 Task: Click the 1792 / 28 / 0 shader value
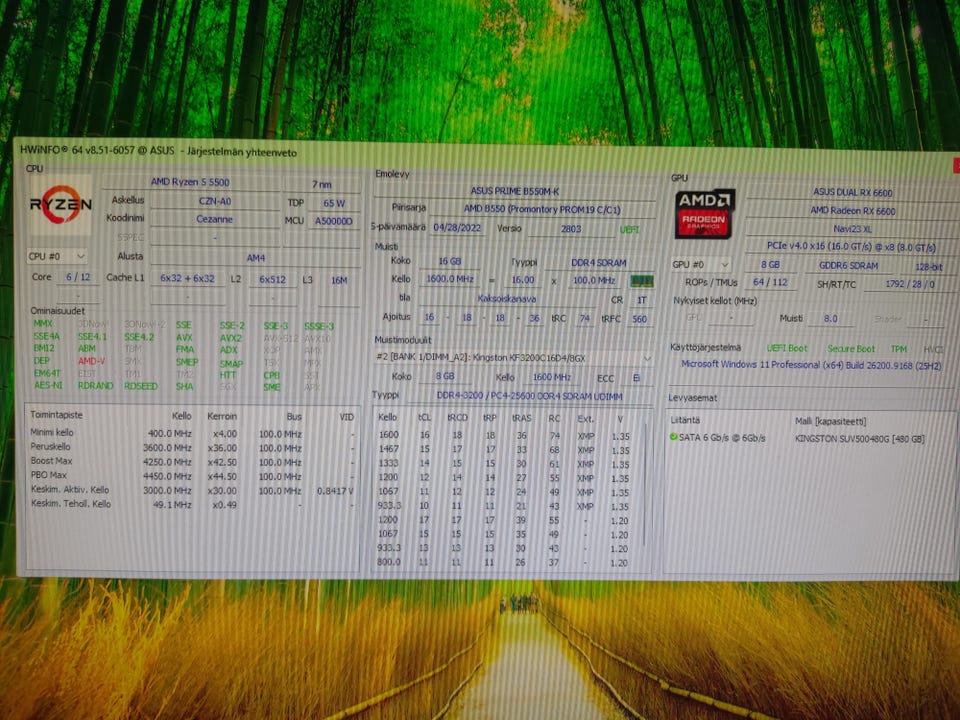click(909, 284)
